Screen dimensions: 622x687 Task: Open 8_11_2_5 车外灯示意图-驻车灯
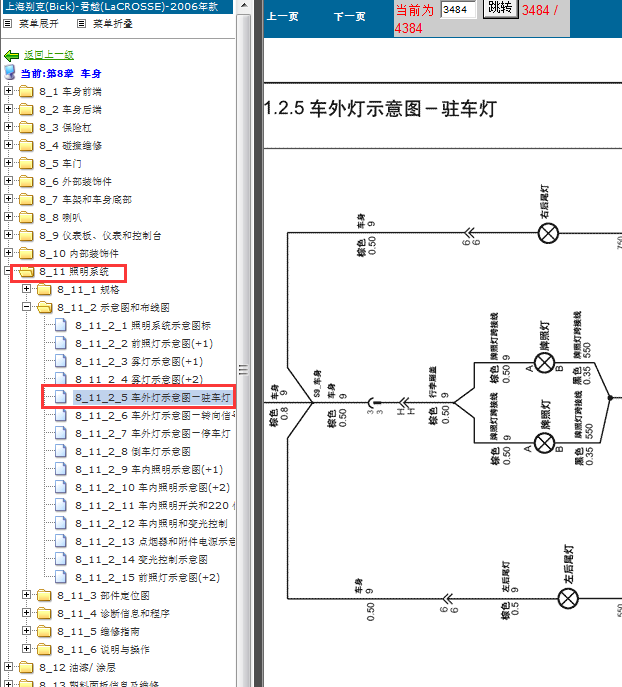[152, 397]
